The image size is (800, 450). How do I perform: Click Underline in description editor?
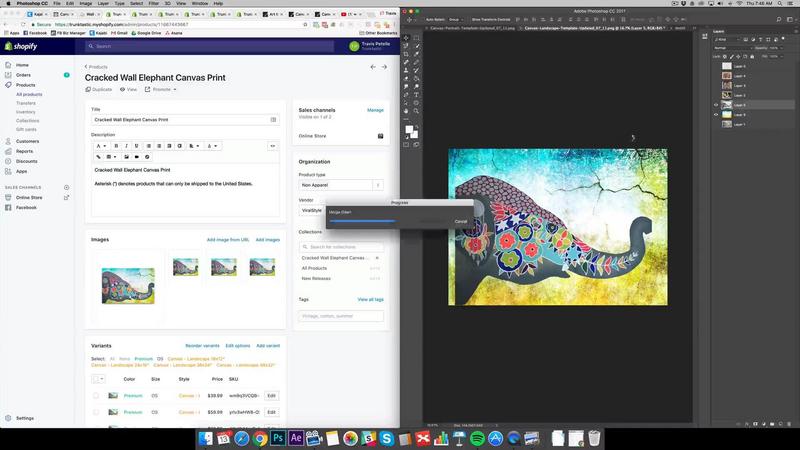[136, 146]
